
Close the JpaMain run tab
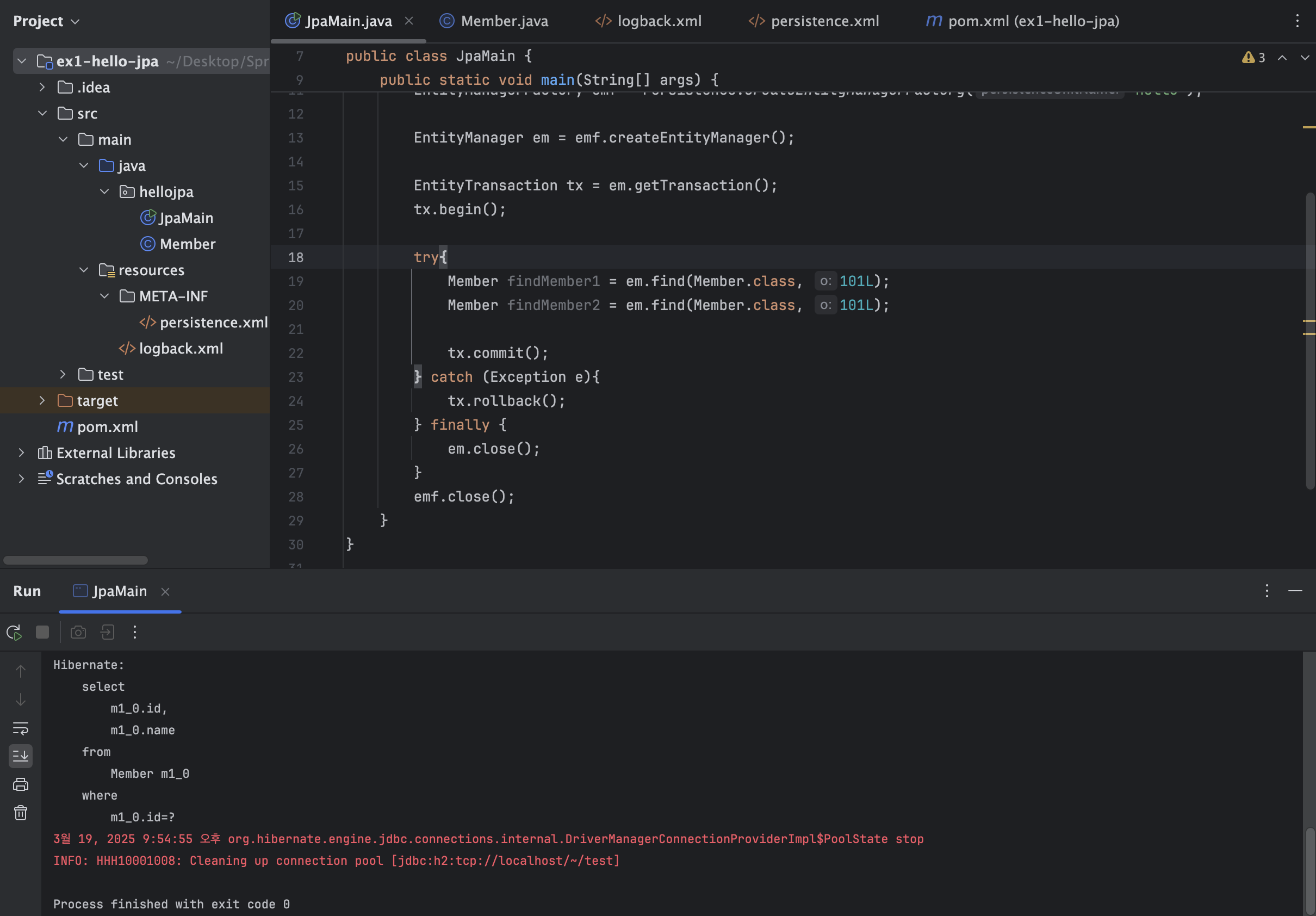click(x=165, y=592)
